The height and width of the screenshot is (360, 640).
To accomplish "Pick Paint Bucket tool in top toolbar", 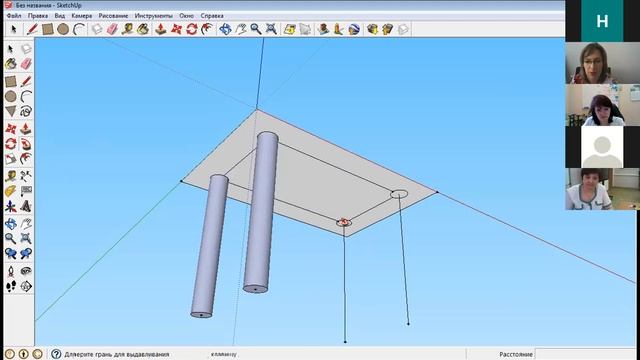I will [142, 29].
